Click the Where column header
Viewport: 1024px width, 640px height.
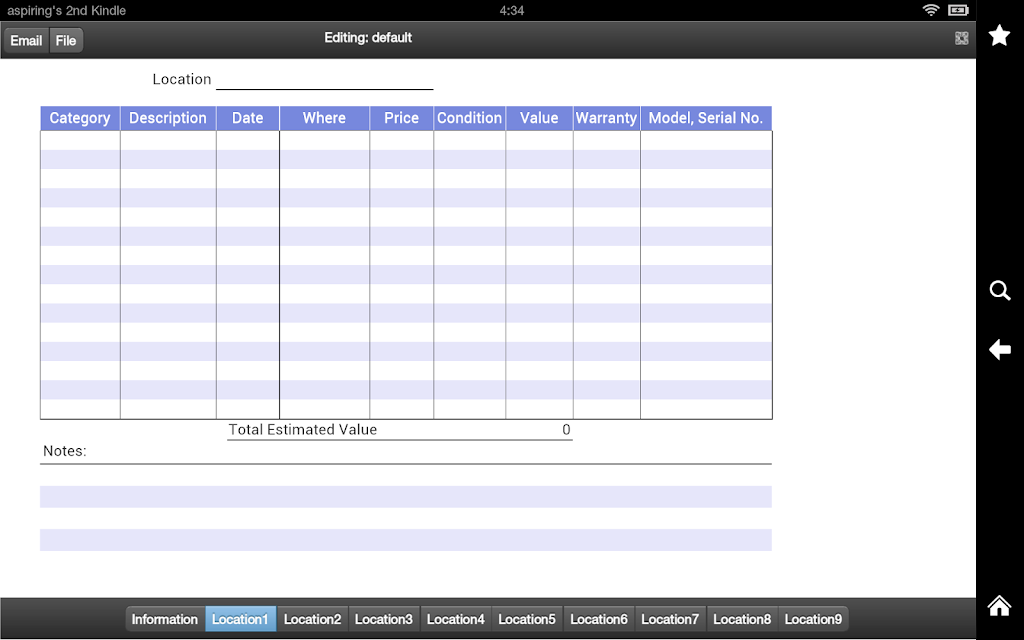(324, 118)
